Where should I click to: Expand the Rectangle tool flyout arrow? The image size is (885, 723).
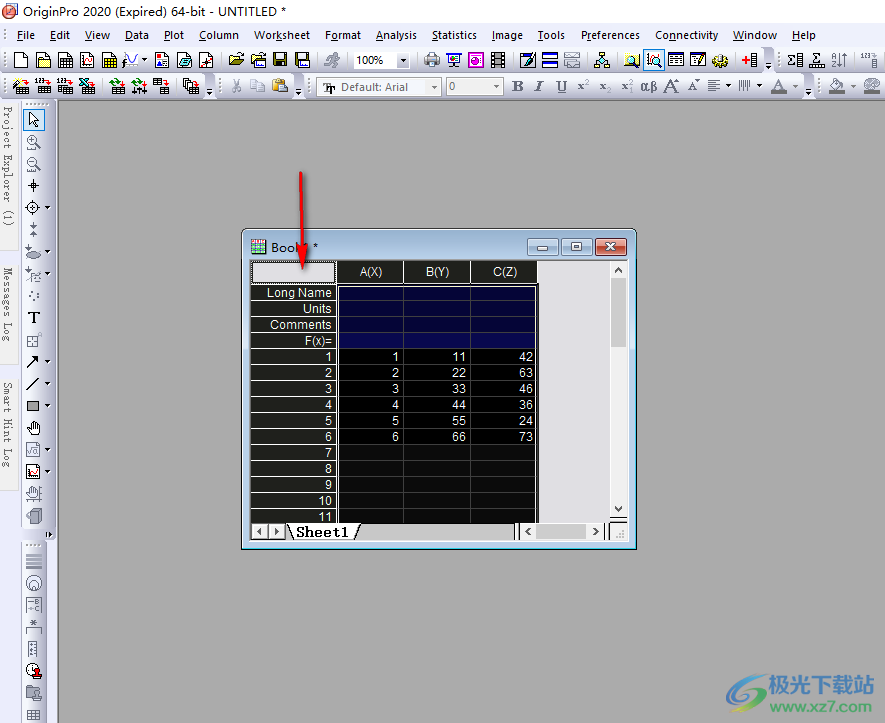click(47, 406)
